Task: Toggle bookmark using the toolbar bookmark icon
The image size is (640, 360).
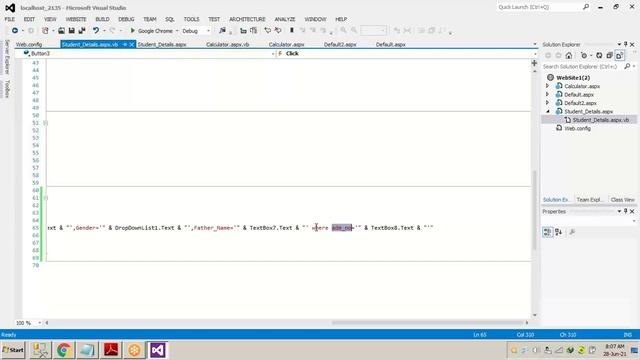Action: tap(291, 31)
